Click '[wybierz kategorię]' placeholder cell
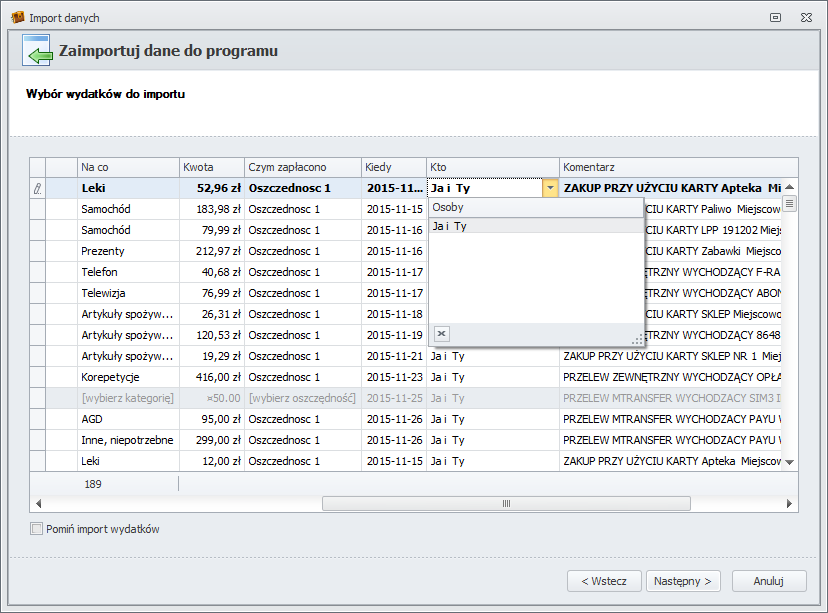This screenshot has height=613, width=828. 128,398
